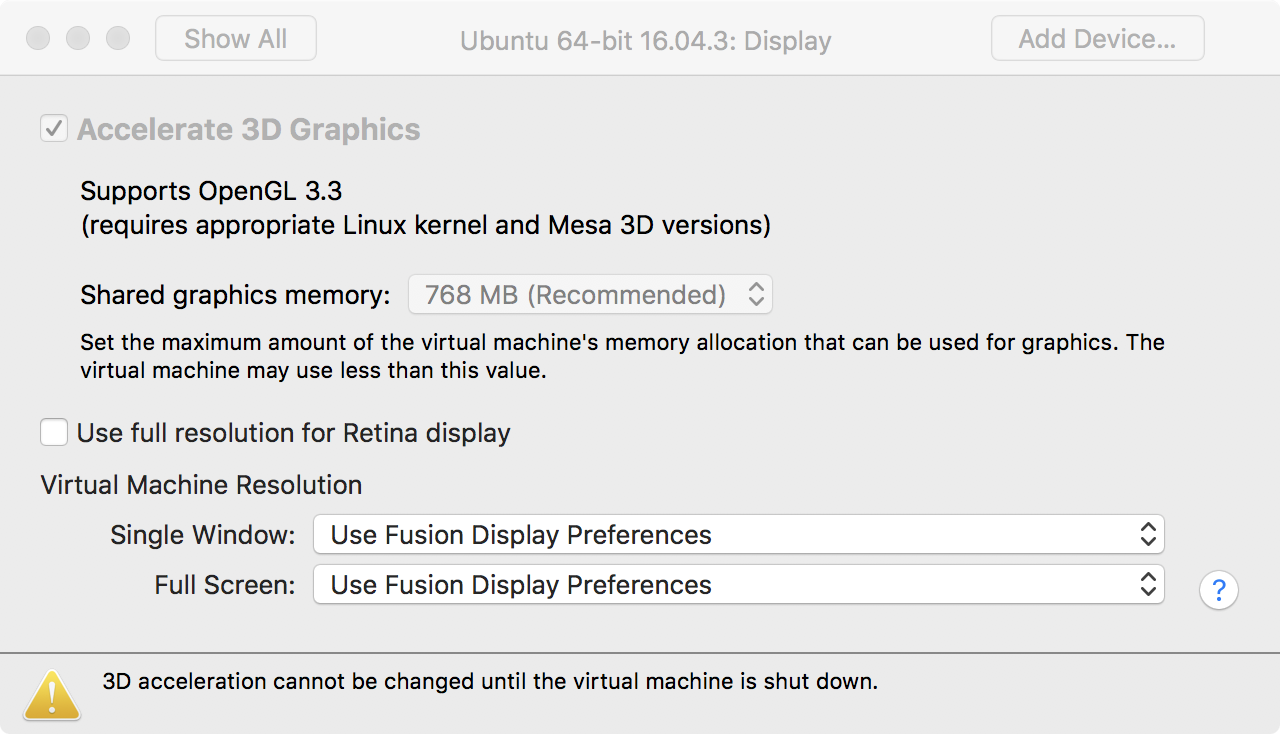The height and width of the screenshot is (734, 1280).
Task: Click the help question mark button
Action: click(1218, 590)
